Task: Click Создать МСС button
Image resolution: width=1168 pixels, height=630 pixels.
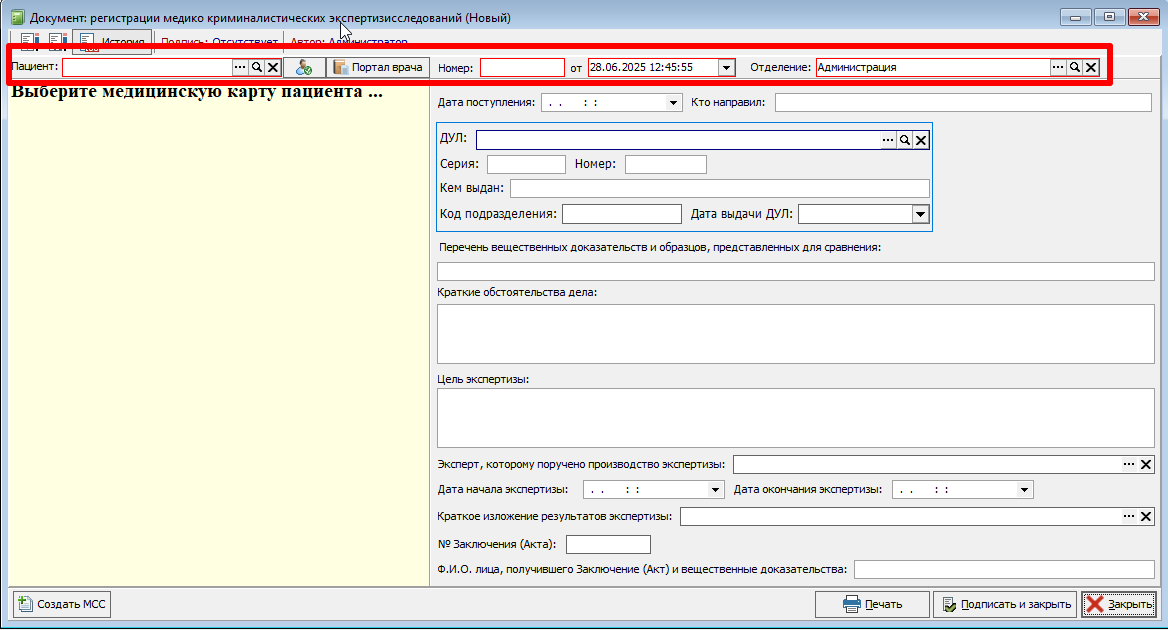Action: click(62, 604)
